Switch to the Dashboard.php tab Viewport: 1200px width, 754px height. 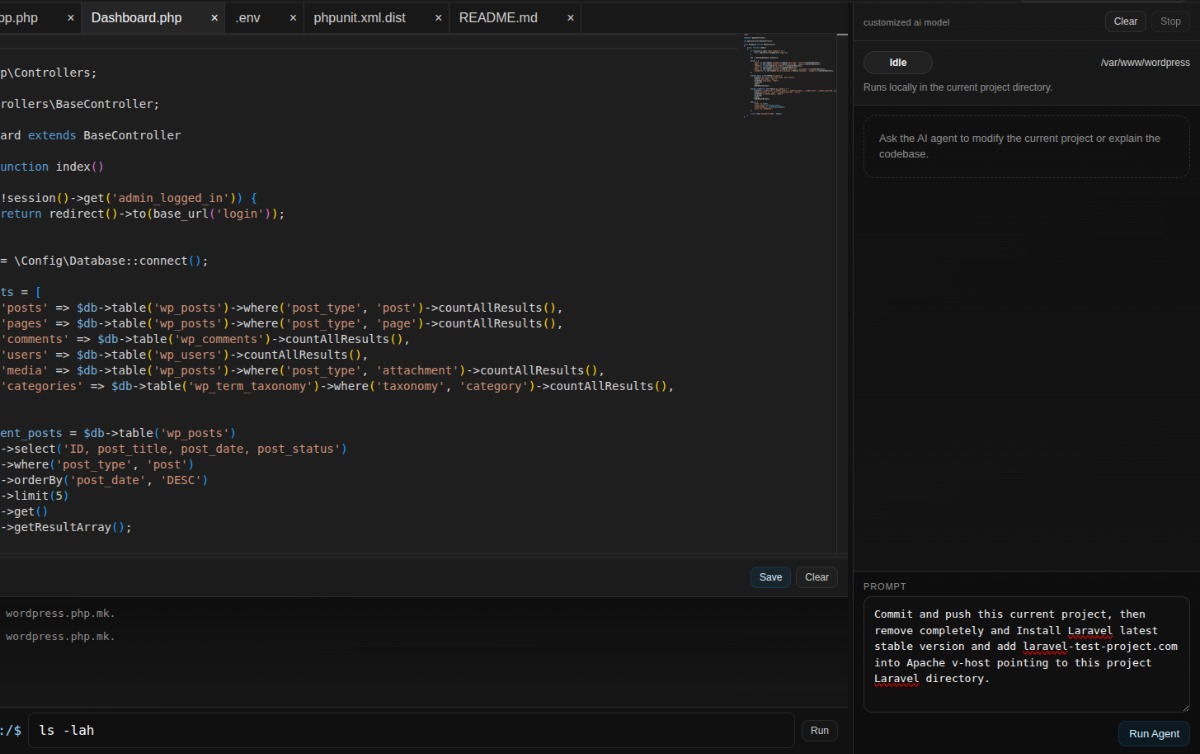pyautogui.click(x=137, y=18)
